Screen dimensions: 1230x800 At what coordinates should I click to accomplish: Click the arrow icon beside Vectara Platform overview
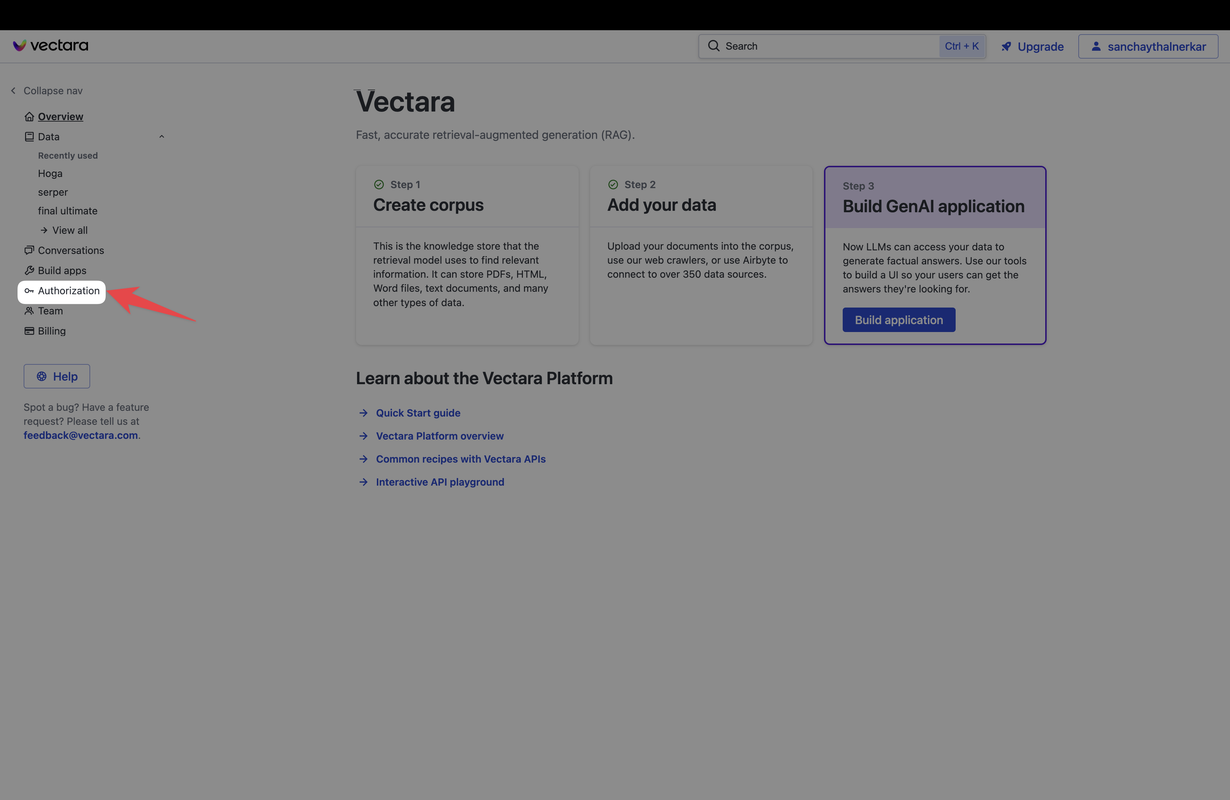[x=363, y=436]
